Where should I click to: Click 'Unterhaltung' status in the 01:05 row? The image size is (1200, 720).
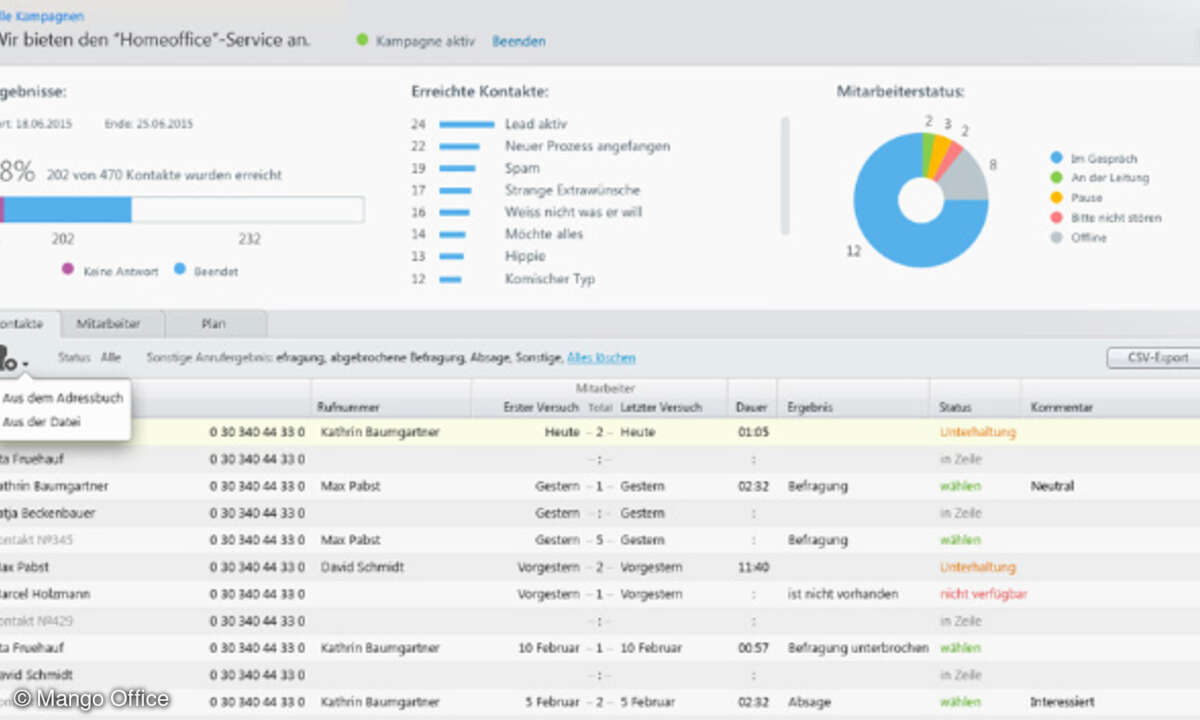coord(977,432)
